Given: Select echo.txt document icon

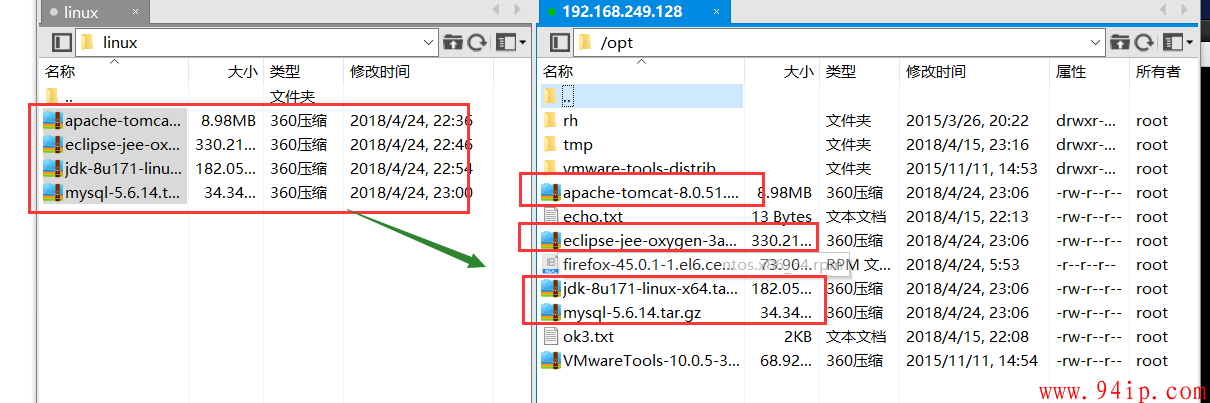Looking at the screenshot, I should [550, 216].
